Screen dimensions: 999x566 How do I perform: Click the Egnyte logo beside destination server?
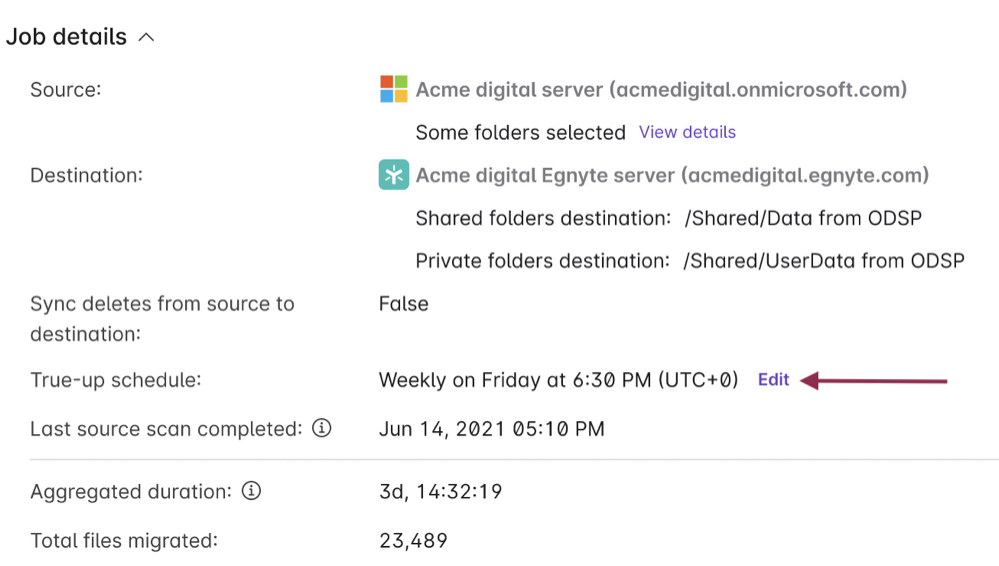(x=393, y=176)
